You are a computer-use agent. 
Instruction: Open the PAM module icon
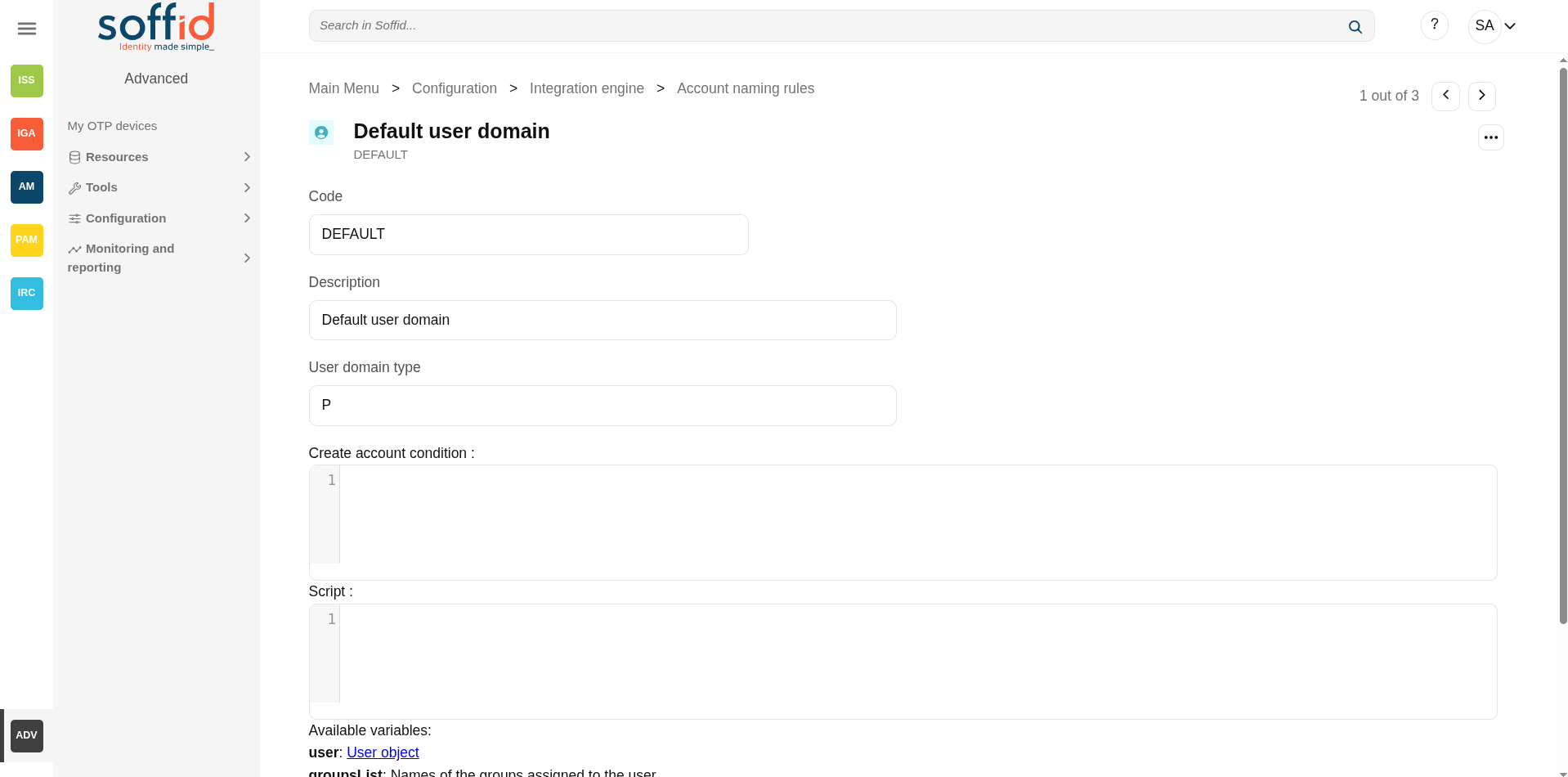tap(27, 240)
